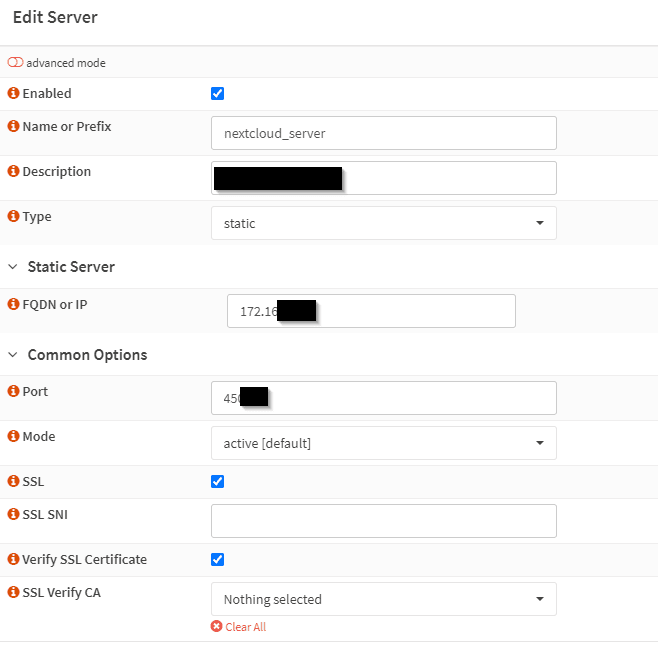Viewport: 658px width, 665px height.
Task: Focus the FQDN or IP field
Action: [x=371, y=311]
